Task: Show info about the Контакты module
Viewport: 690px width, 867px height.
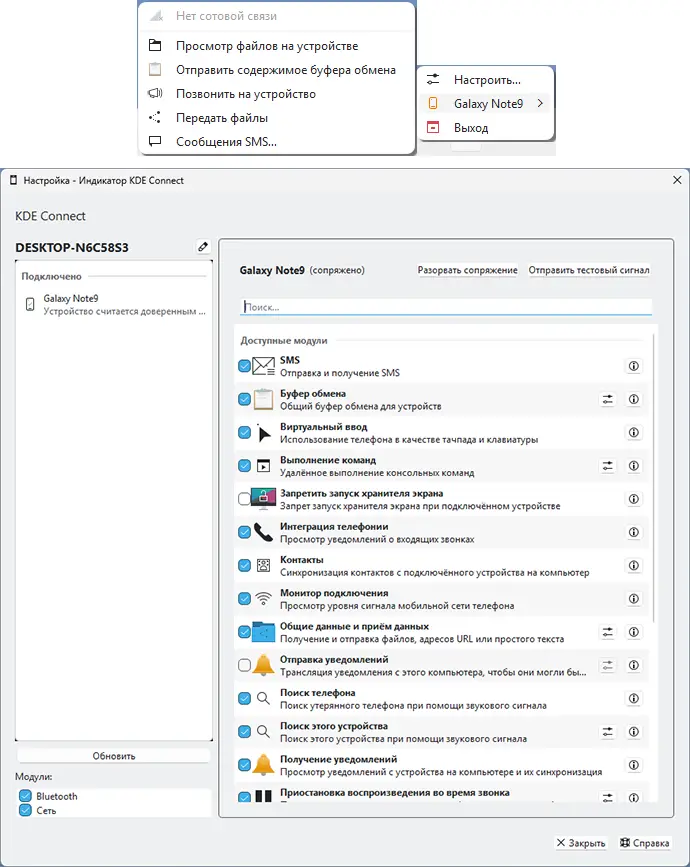Action: 633,566
